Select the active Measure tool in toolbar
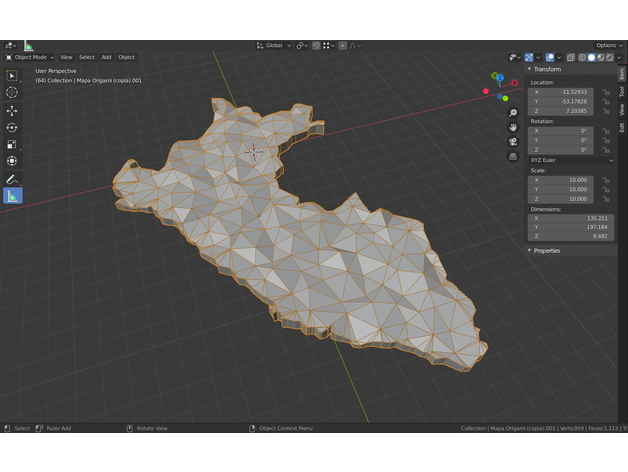This screenshot has width=628, height=472. pos(12,196)
